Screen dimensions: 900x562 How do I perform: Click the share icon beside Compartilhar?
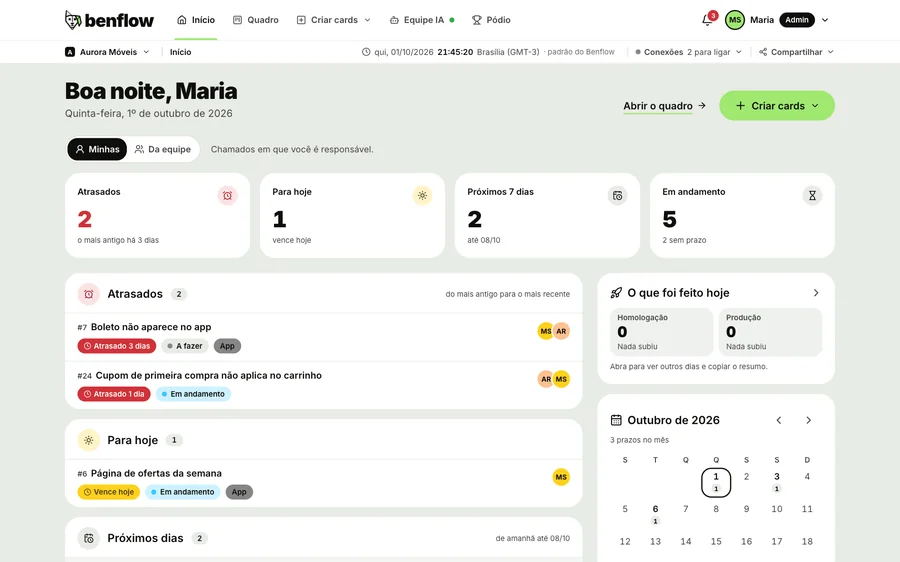tap(763, 52)
